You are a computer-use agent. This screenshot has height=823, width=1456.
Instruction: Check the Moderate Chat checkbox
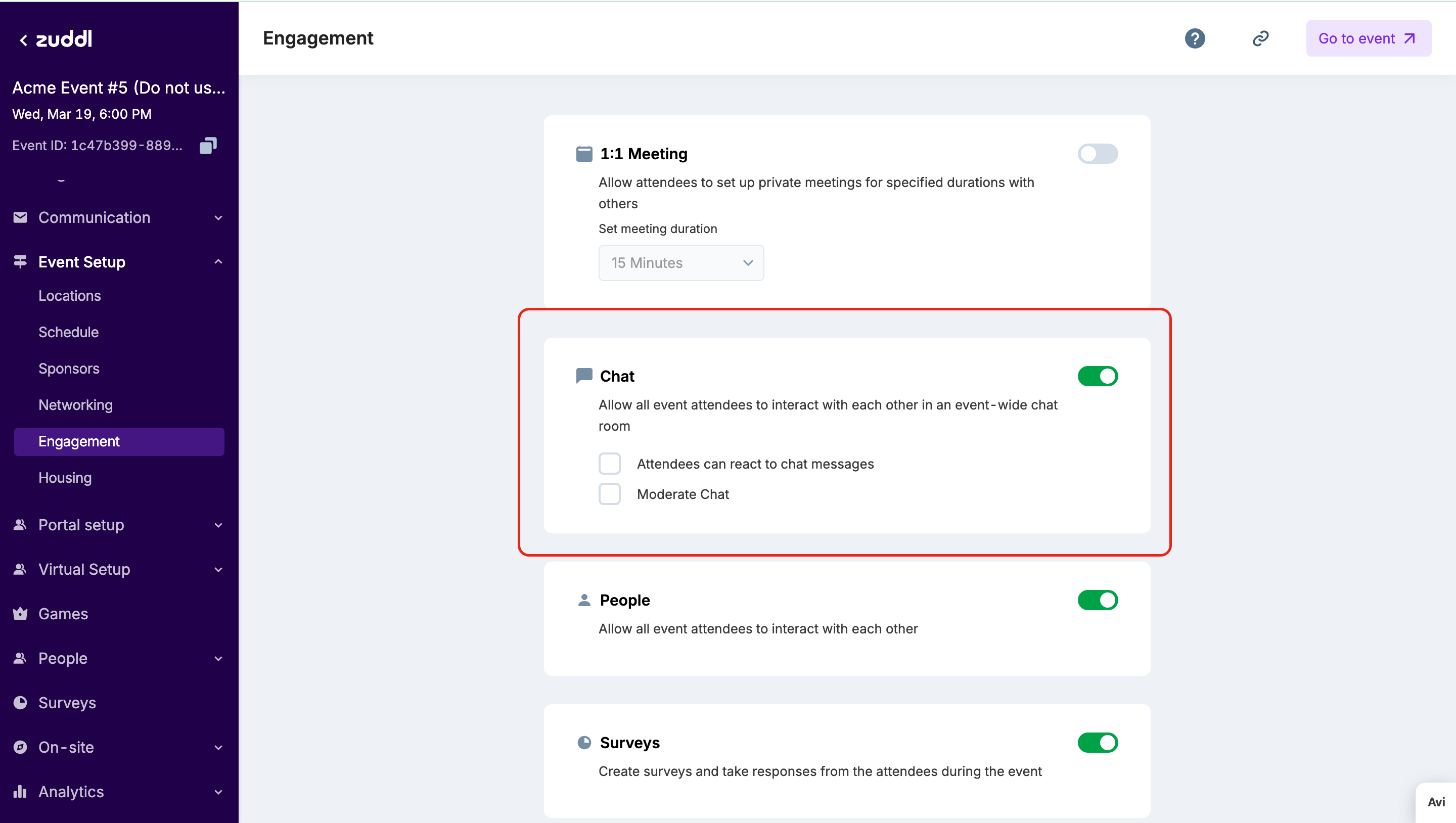pos(609,494)
